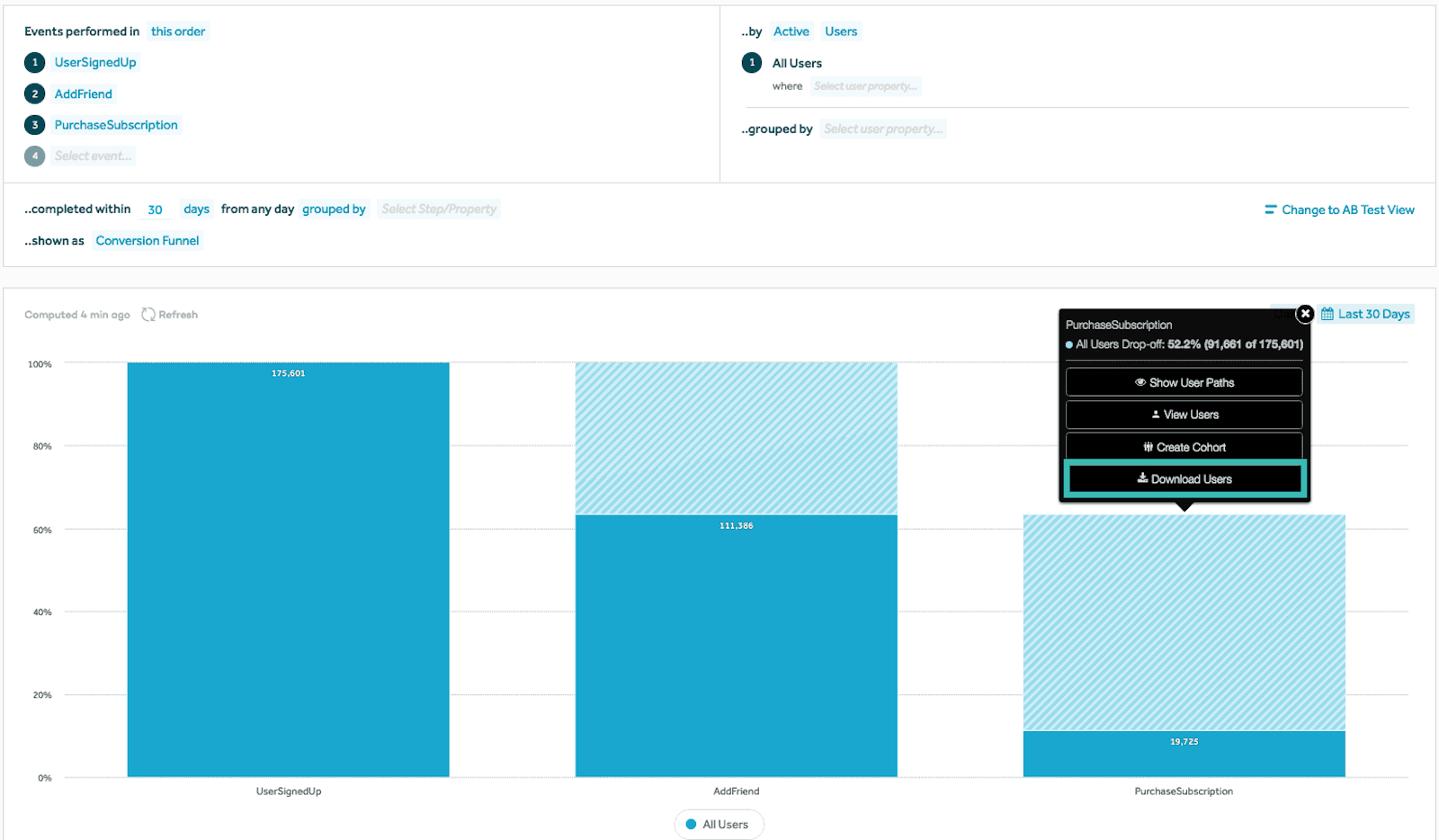Click step 2 circle next to AddFriend
The image size is (1439, 840).
click(x=35, y=94)
